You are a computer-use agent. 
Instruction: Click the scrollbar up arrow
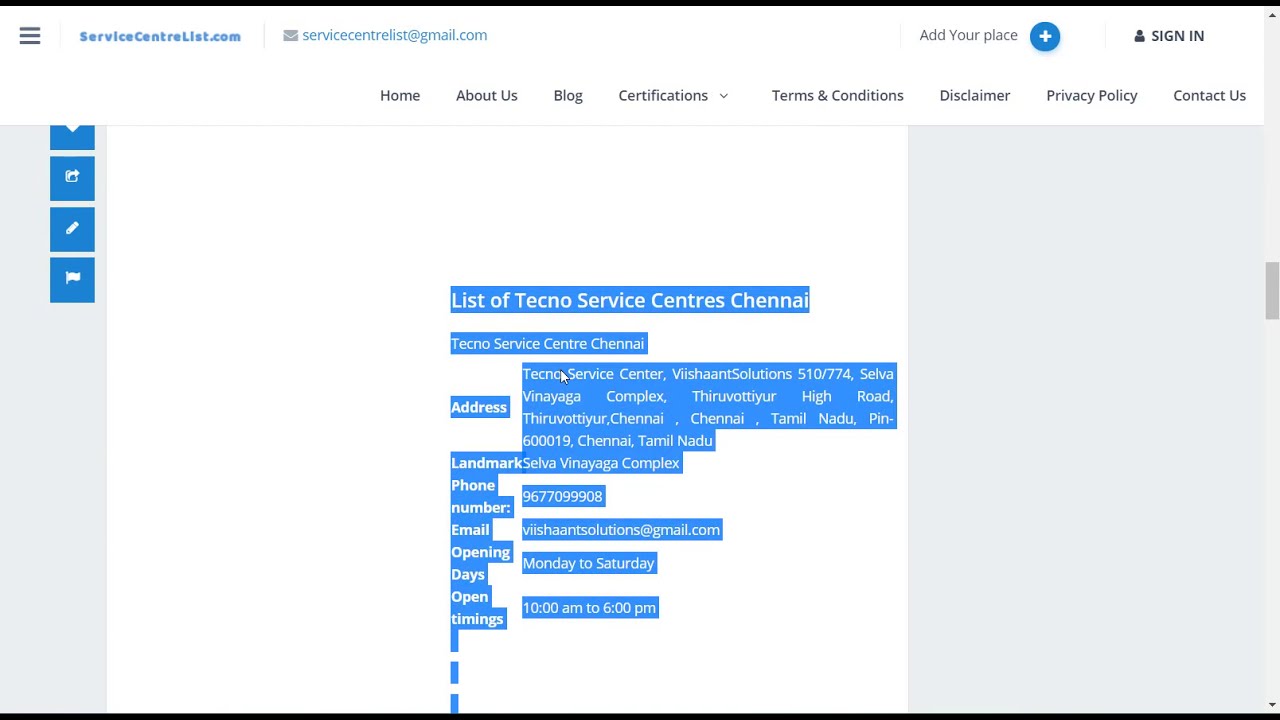[1272, 13]
